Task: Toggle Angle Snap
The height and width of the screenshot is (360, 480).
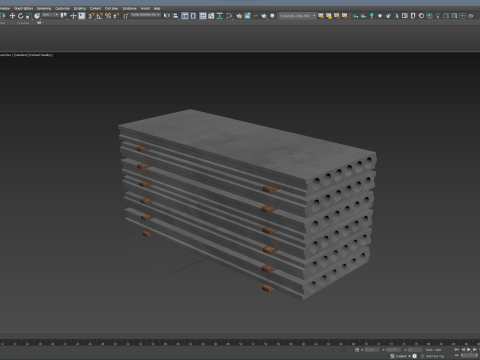Action: tap(99, 16)
